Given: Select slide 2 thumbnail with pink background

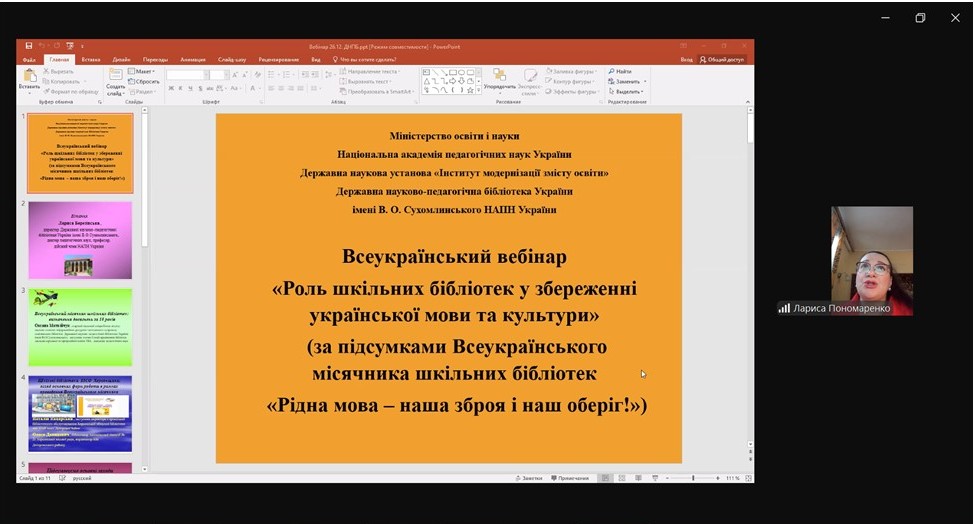Looking at the screenshot, I should point(80,240).
